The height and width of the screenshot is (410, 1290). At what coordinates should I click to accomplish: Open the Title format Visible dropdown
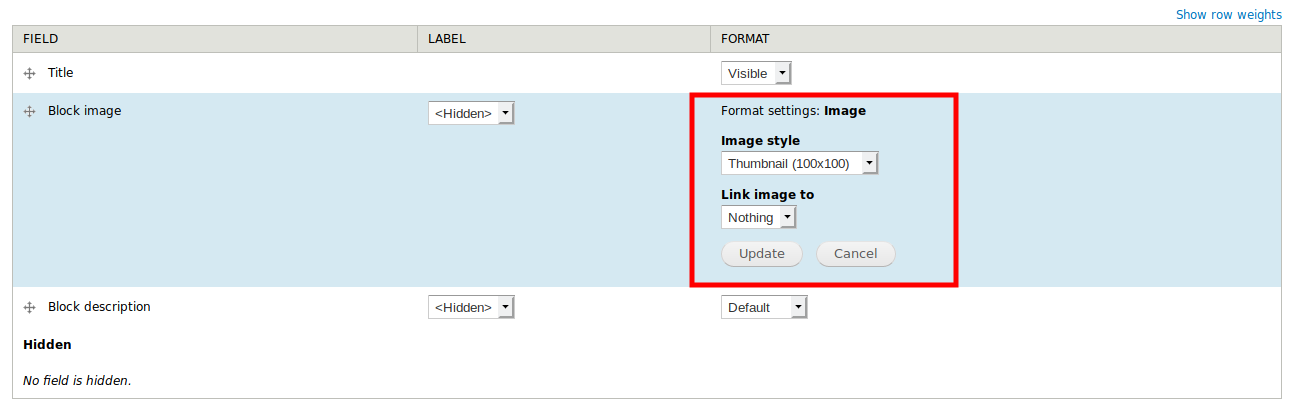pyautogui.click(x=756, y=73)
